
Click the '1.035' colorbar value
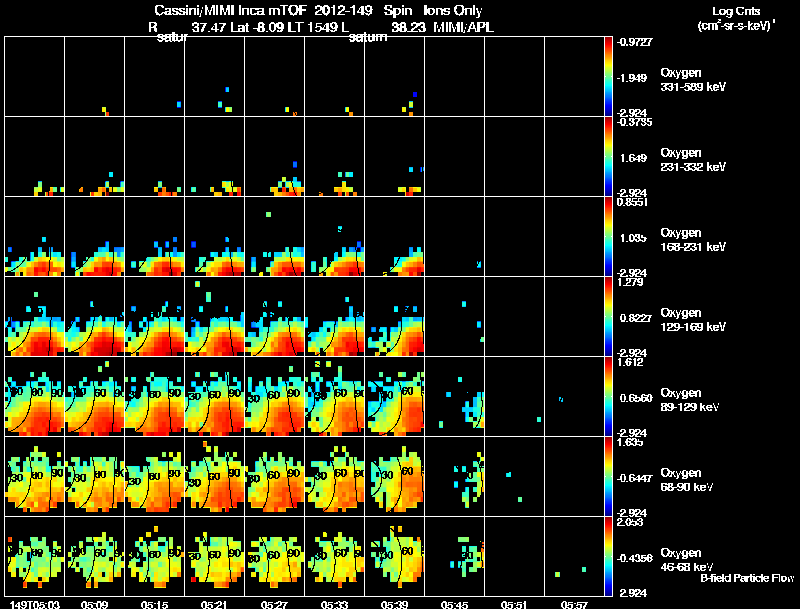633,238
